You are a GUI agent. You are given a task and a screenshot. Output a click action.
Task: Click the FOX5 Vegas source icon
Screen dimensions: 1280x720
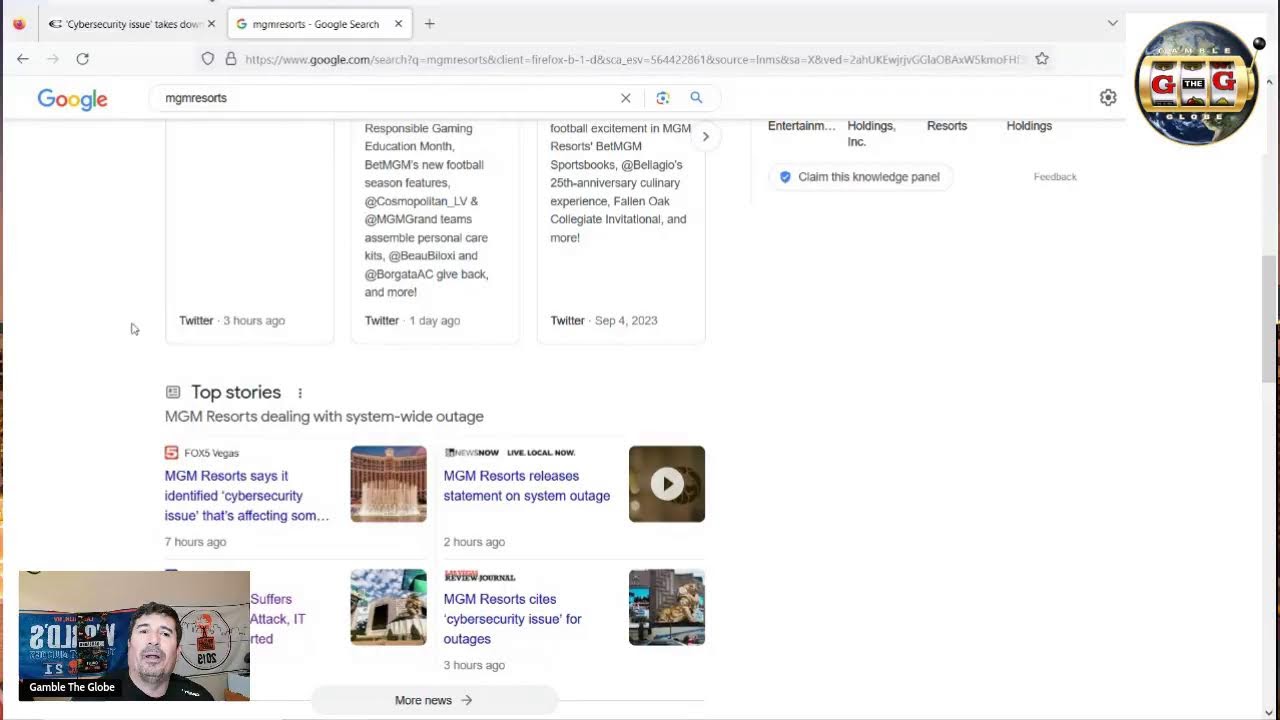171,453
